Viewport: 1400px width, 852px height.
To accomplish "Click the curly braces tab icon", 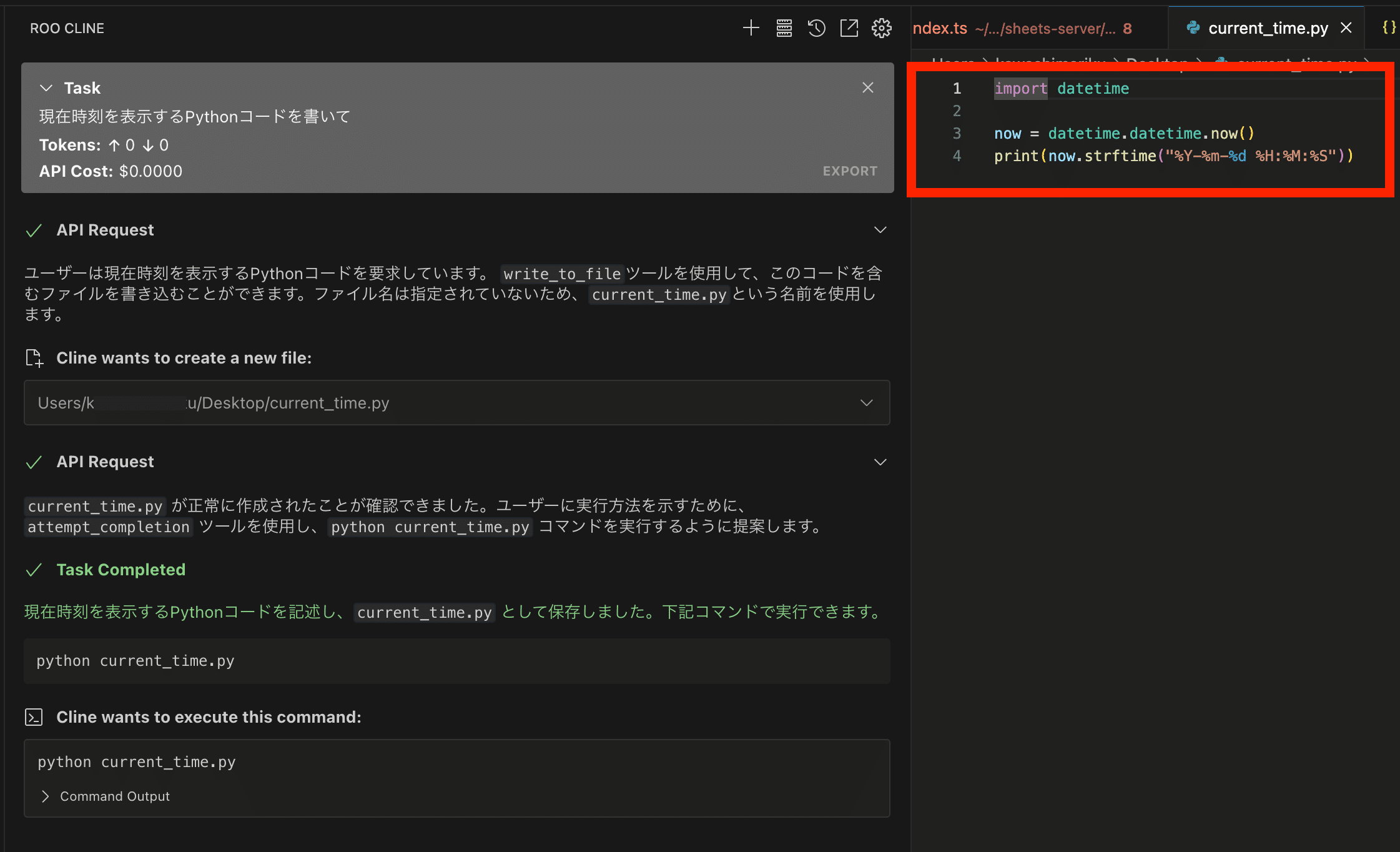I will click(x=1389, y=27).
